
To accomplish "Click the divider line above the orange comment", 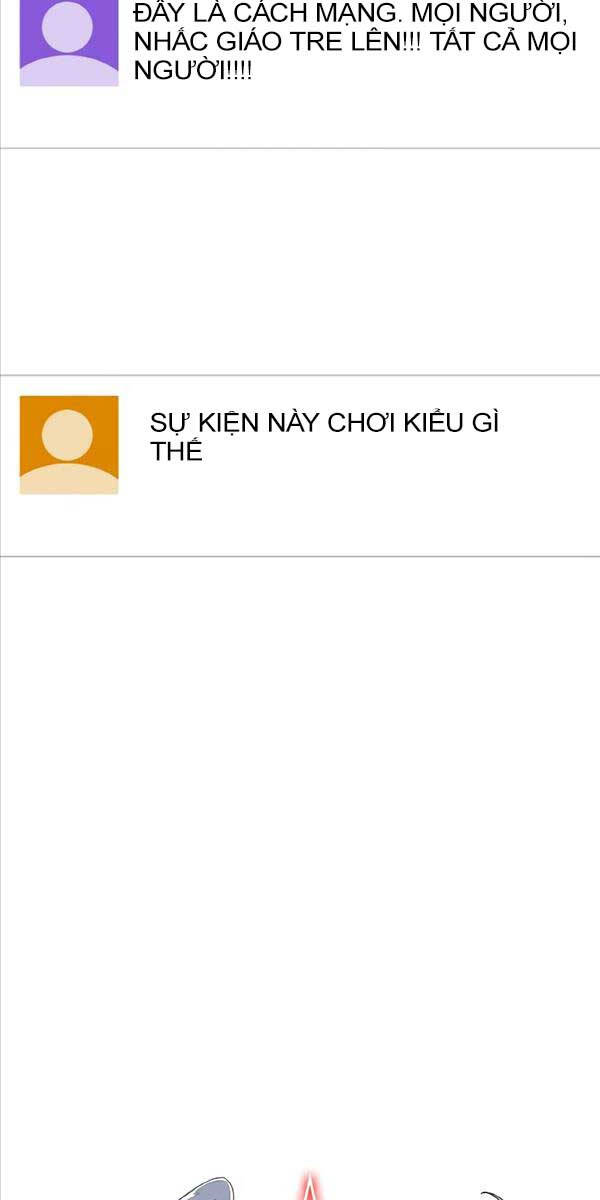I will click(x=300, y=376).
